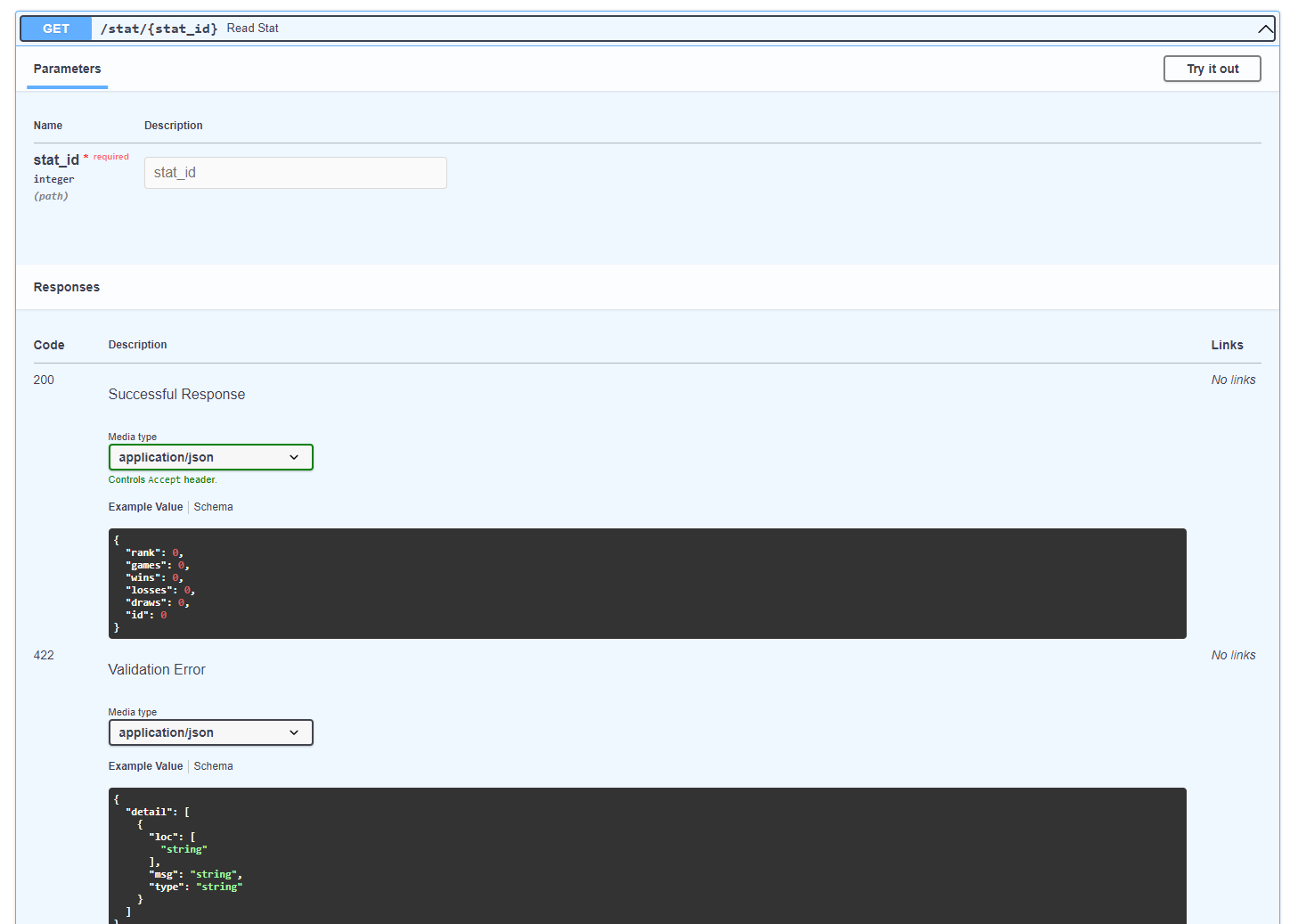Click the "detail" key in 422 example
1290x924 pixels.
click(x=149, y=812)
